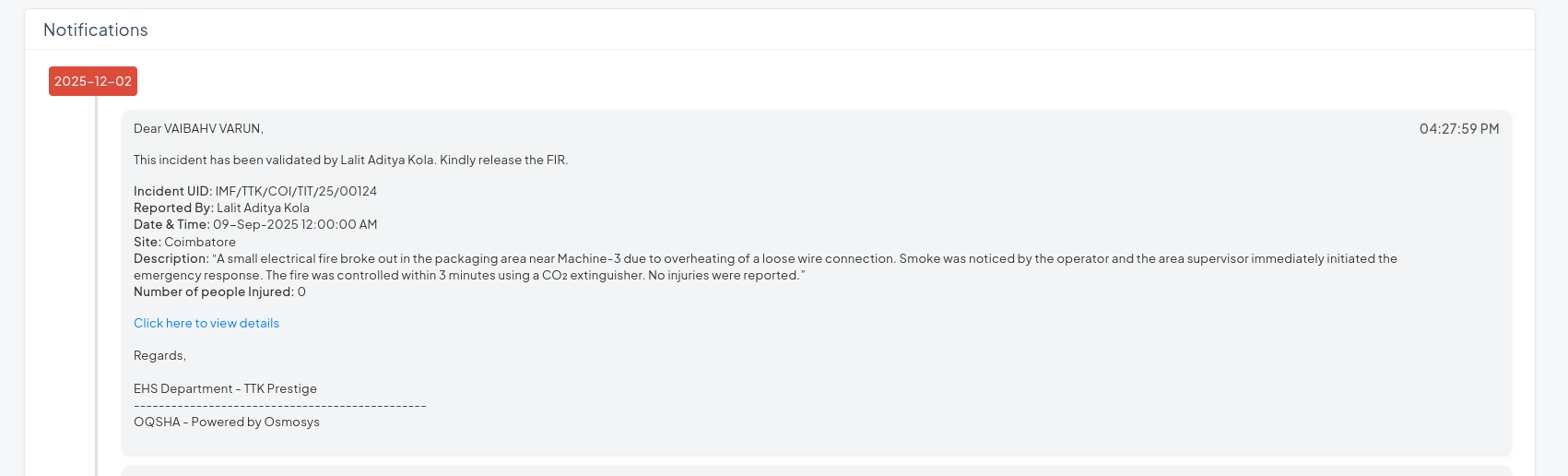Click the next notification card at the bottom
The image size is (1568, 476).
coord(816,471)
